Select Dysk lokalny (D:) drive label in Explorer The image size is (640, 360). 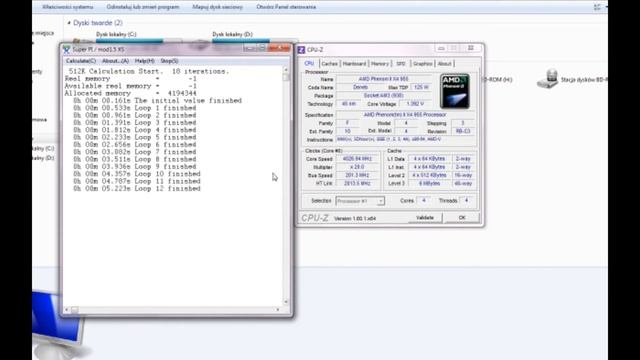(232, 34)
